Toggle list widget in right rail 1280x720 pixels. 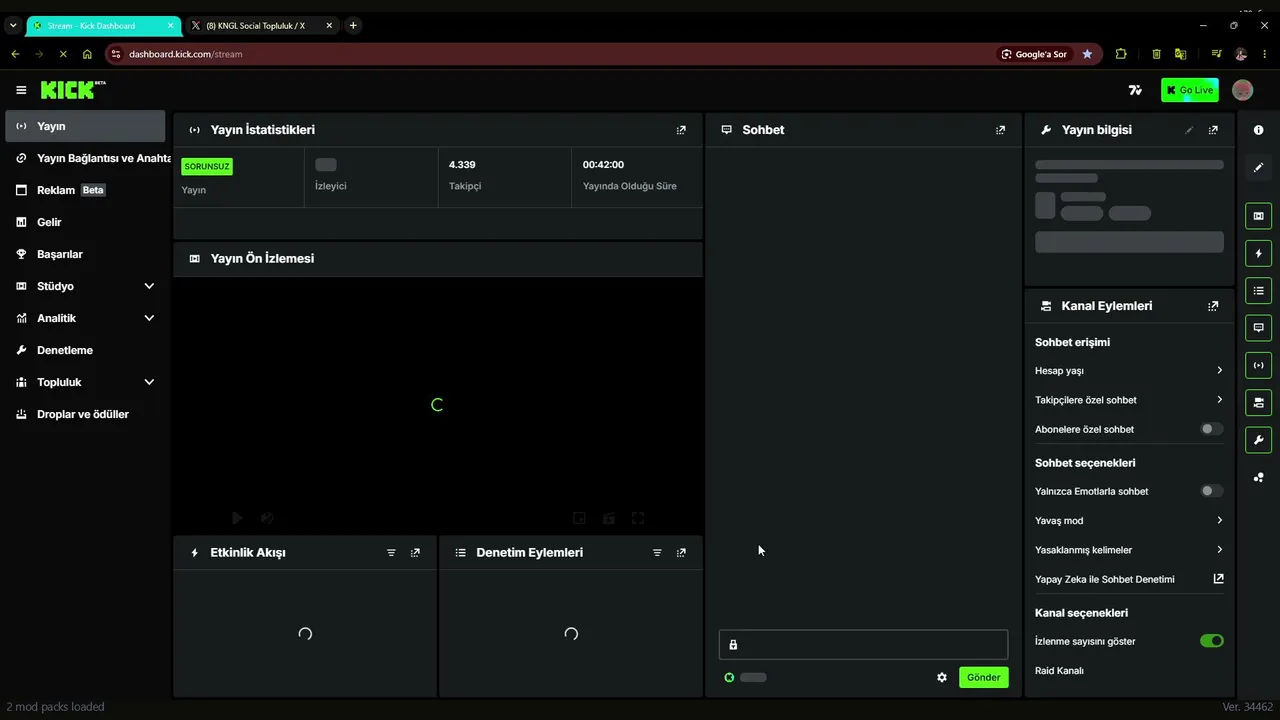tap(1258, 290)
